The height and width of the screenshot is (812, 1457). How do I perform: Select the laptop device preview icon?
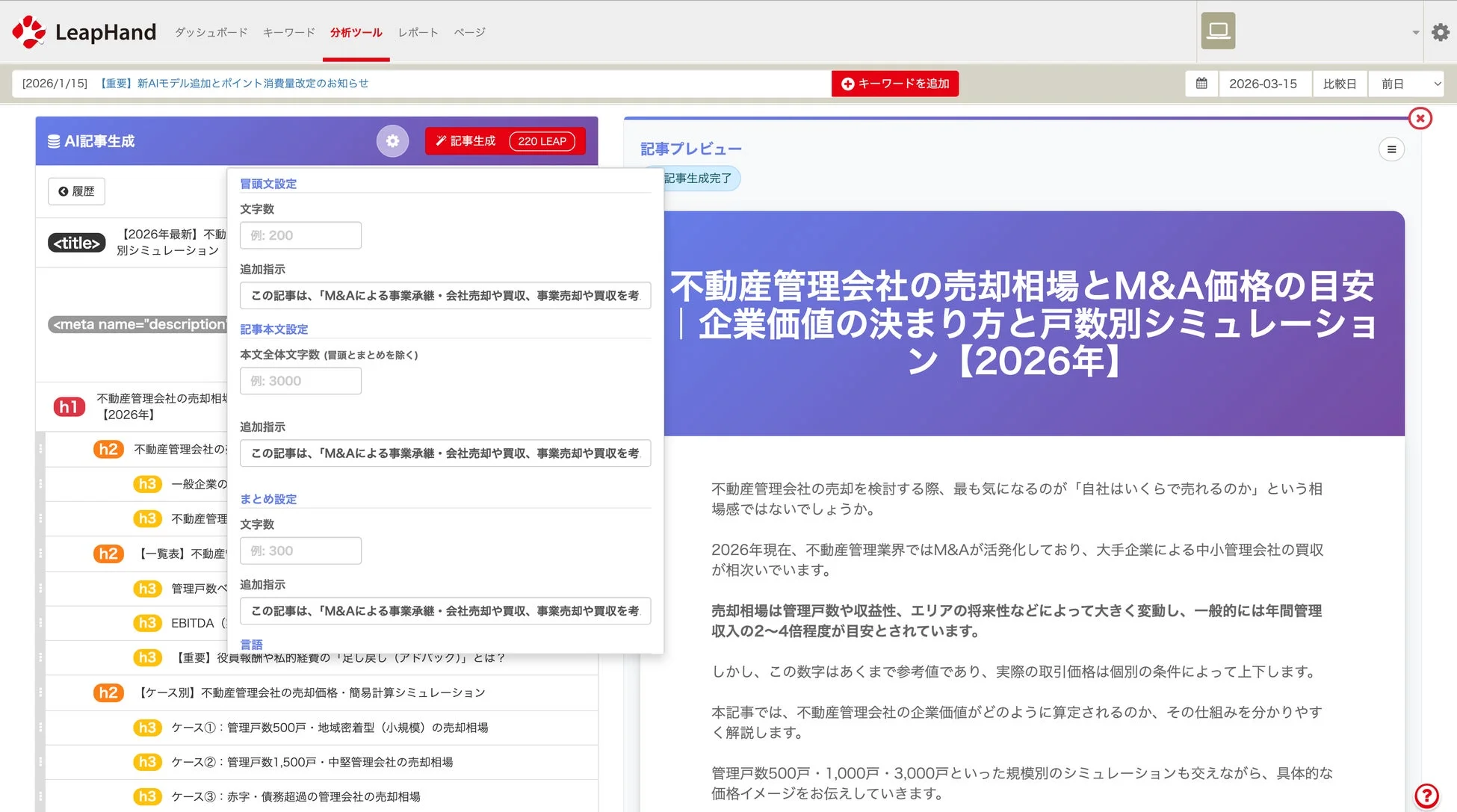coord(1217,31)
